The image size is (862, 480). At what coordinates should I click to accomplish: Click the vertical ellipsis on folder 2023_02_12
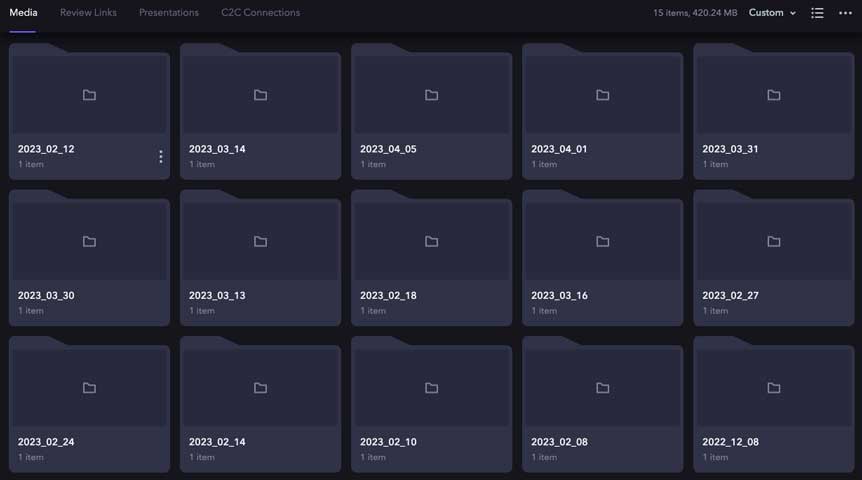(x=161, y=157)
